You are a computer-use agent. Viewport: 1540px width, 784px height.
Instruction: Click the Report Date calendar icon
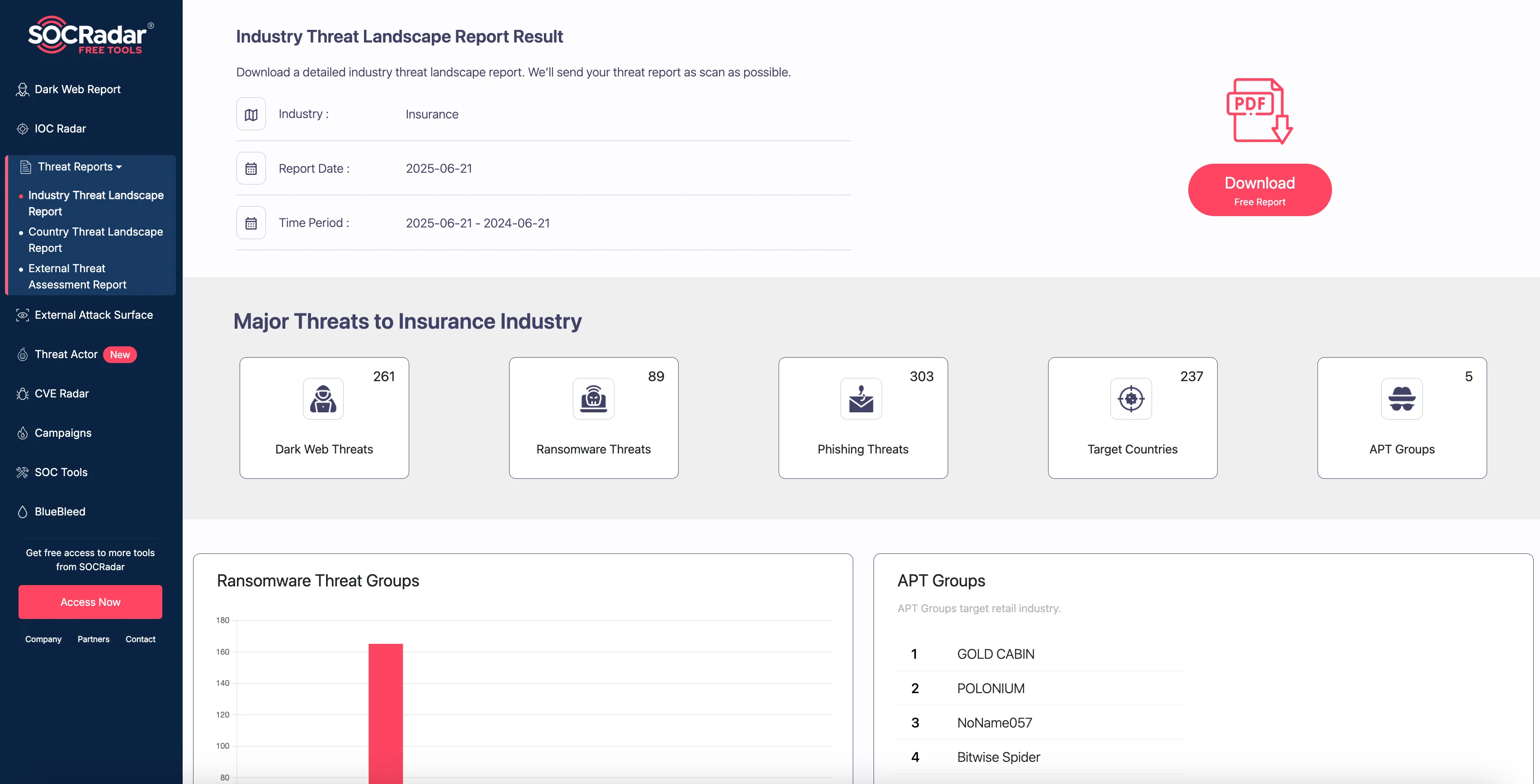click(x=251, y=169)
